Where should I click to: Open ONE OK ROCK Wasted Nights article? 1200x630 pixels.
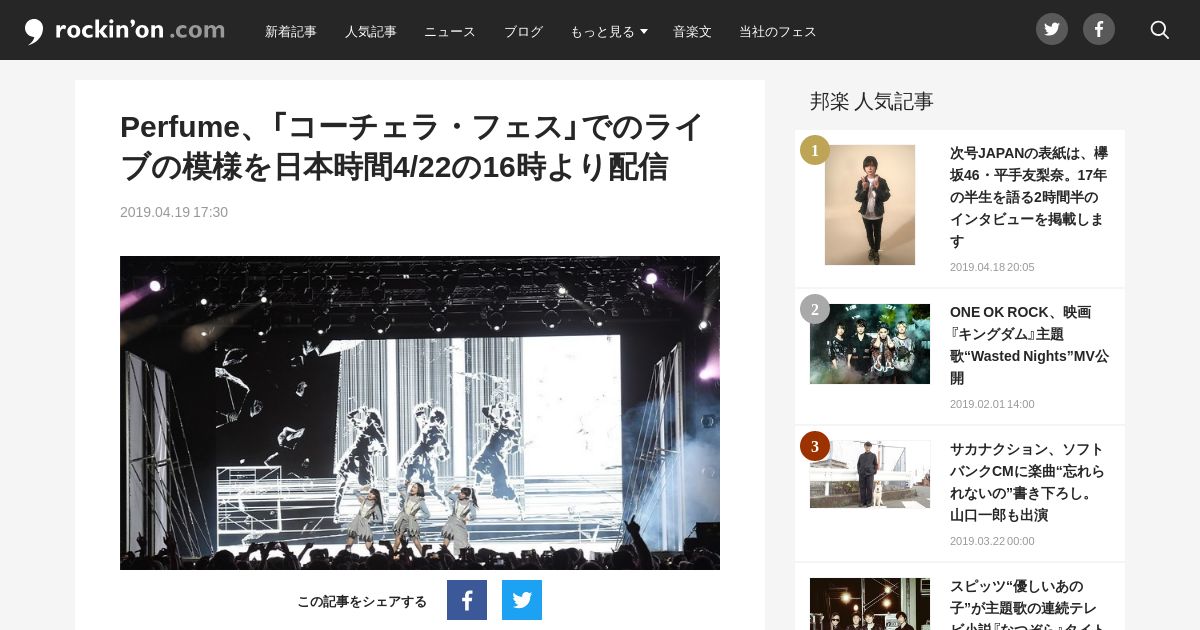pyautogui.click(x=1029, y=345)
